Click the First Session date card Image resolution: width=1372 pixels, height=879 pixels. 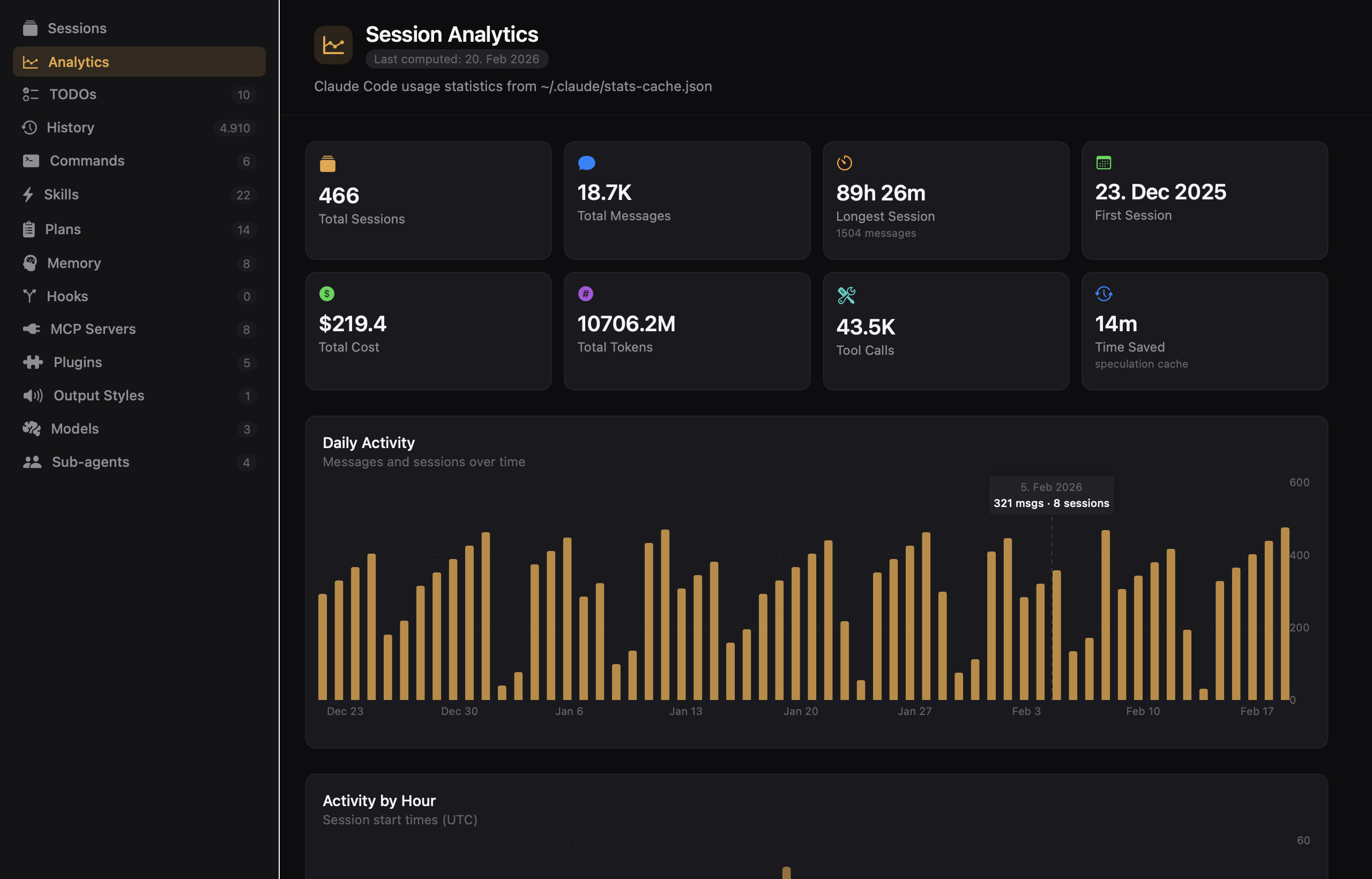click(x=1204, y=200)
